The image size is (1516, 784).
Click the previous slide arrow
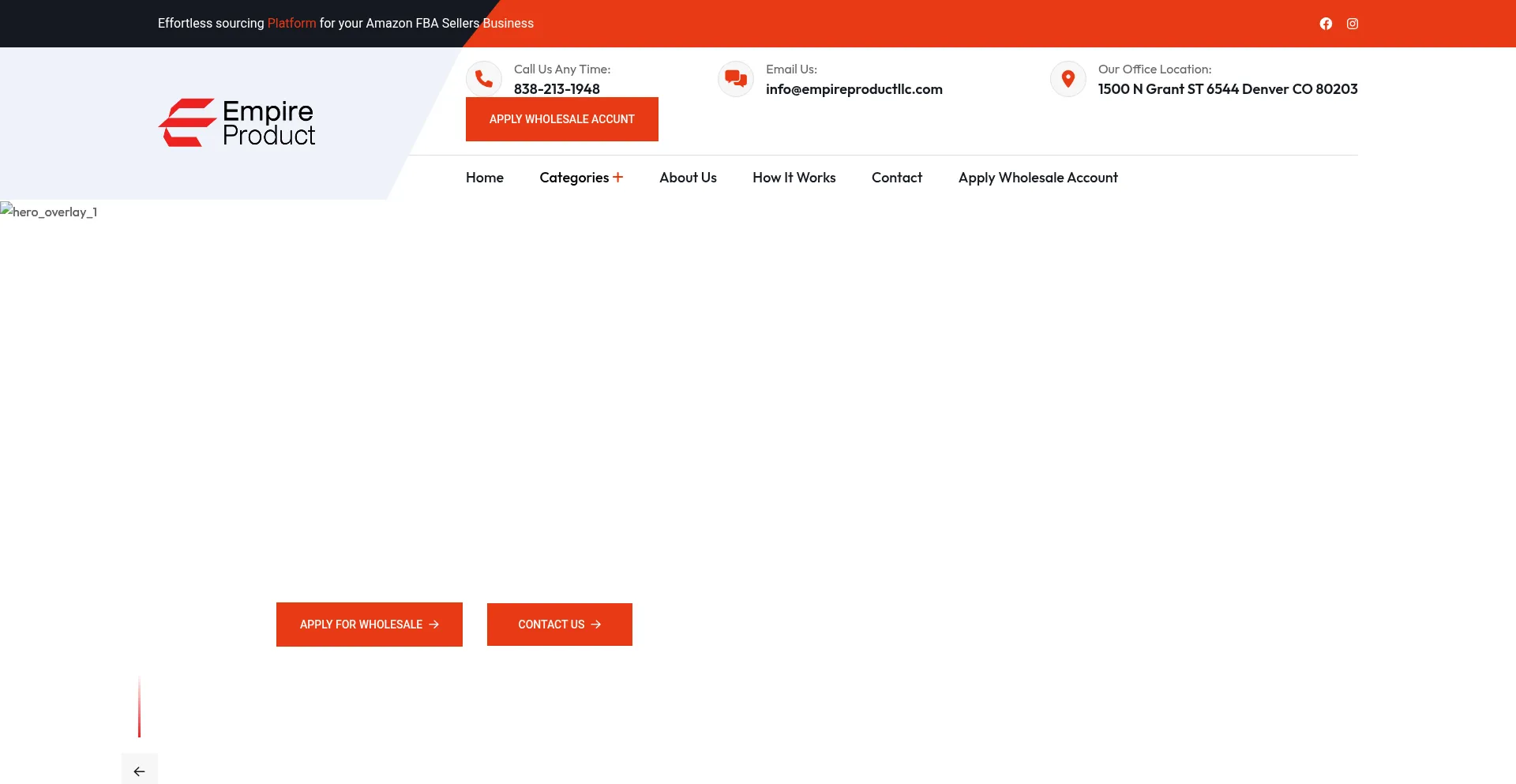(140, 771)
